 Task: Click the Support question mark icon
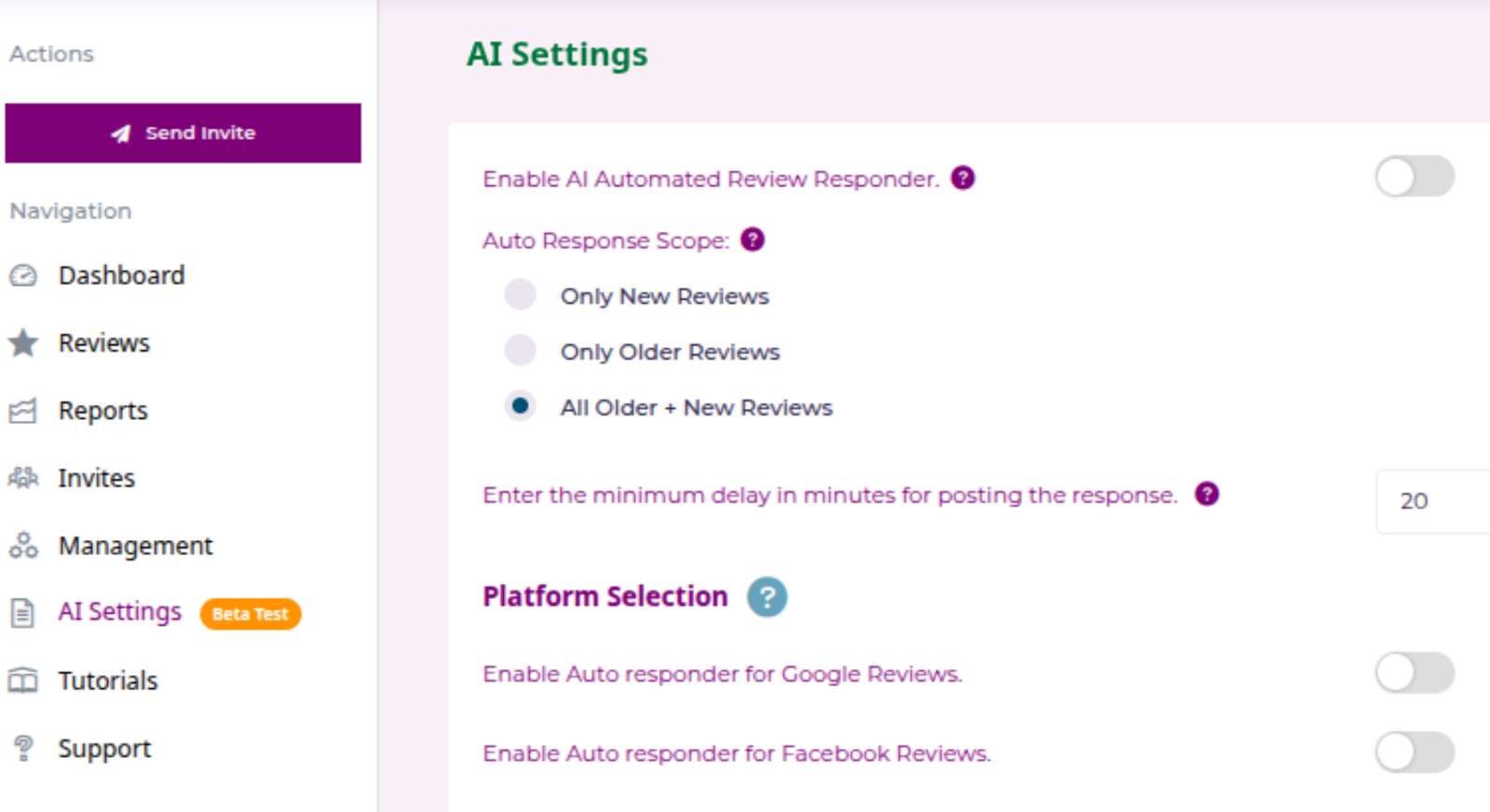click(x=23, y=748)
